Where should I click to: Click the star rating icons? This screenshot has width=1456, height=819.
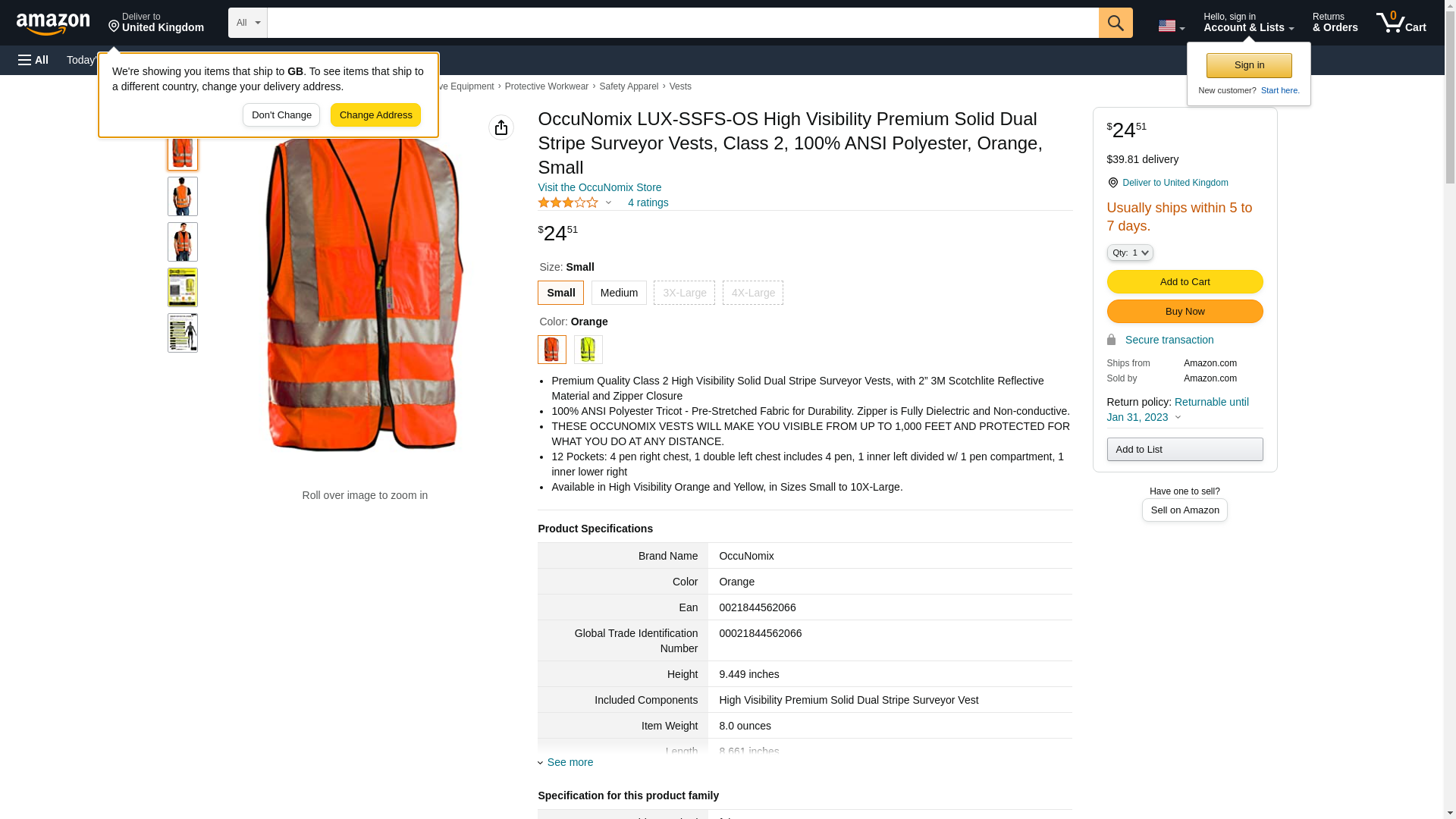(568, 202)
